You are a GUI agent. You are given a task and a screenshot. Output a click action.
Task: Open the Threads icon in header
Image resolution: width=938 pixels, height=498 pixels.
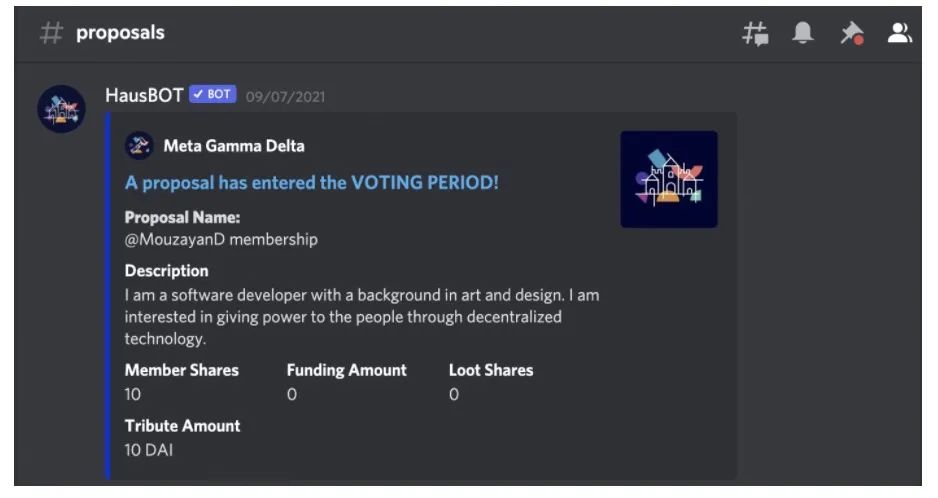click(755, 34)
